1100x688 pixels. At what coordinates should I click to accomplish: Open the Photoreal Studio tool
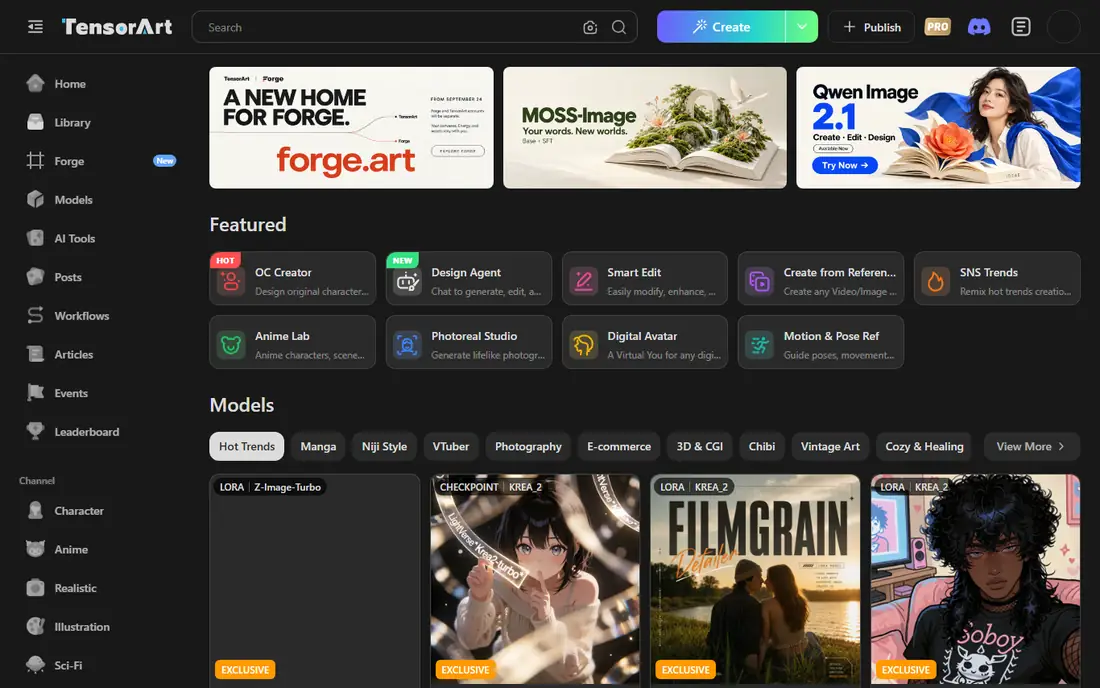(x=469, y=342)
